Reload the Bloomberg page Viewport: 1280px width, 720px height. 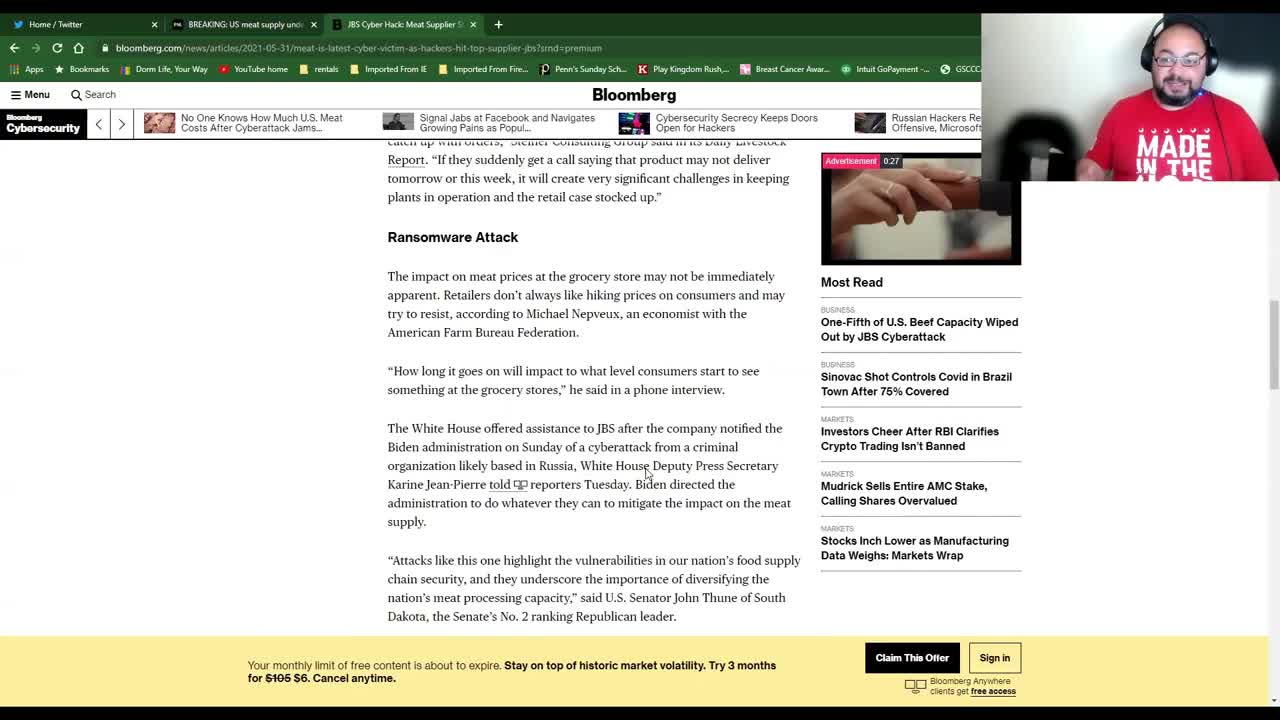57,48
